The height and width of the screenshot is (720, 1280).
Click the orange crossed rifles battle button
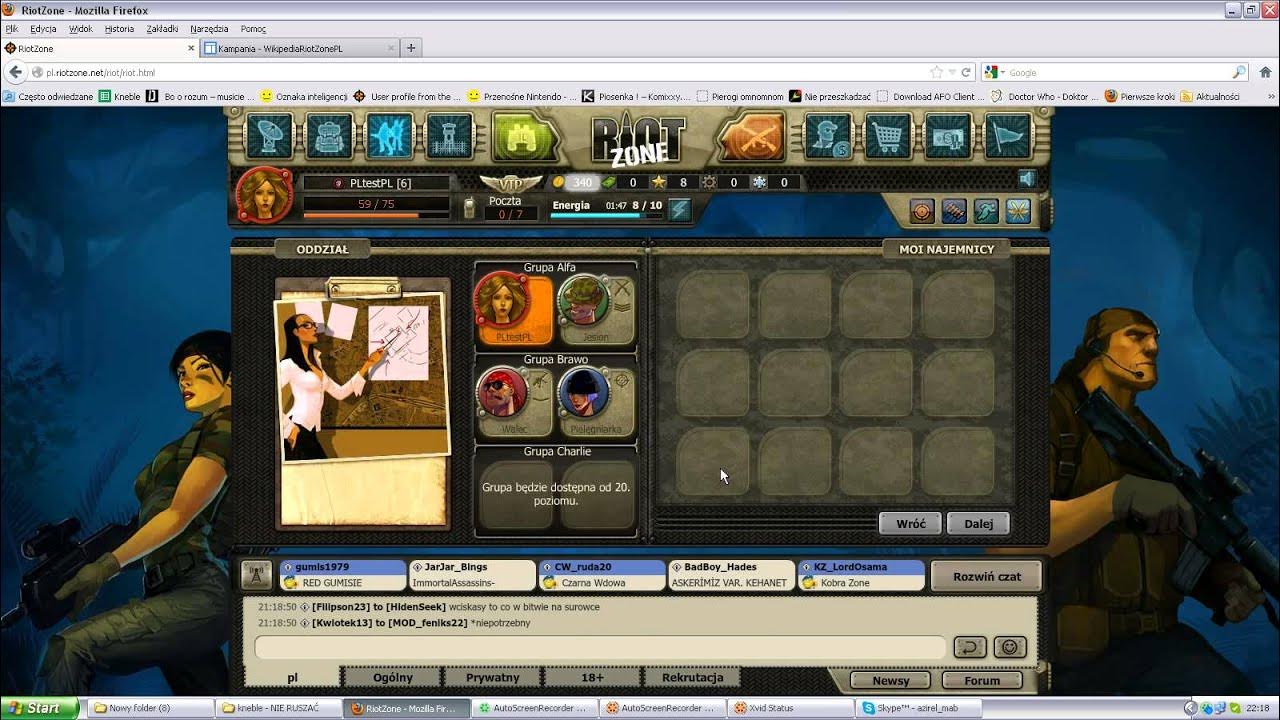pyautogui.click(x=752, y=138)
